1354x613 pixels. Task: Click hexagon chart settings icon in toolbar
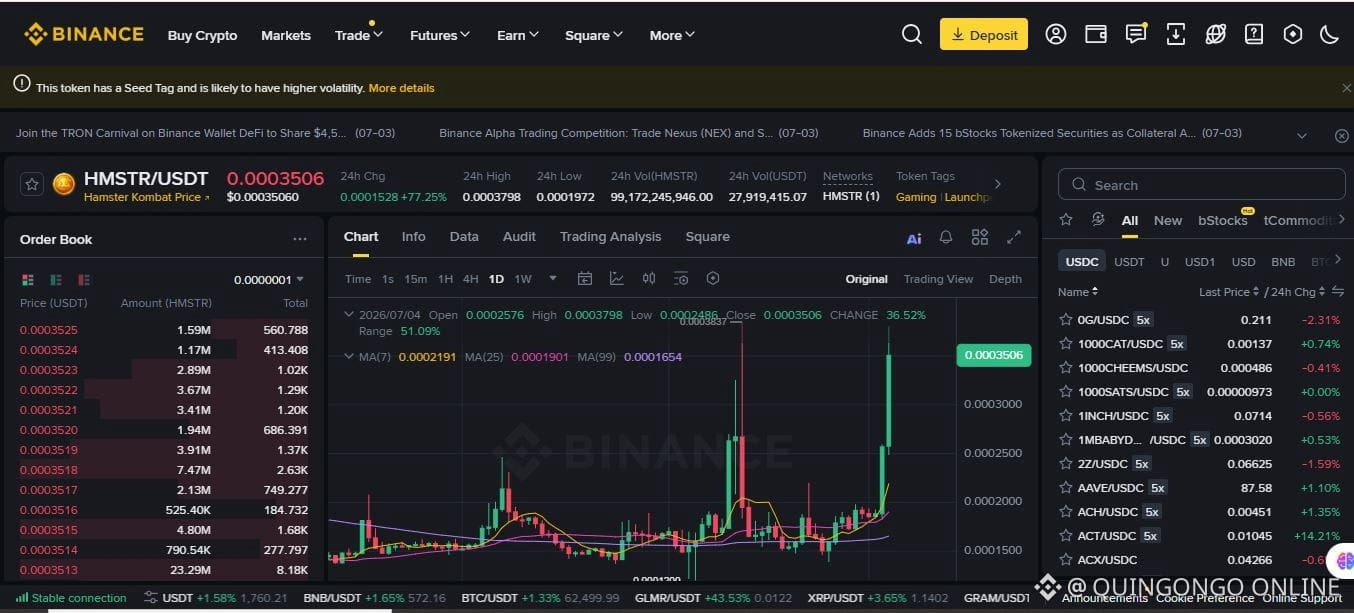(x=713, y=279)
